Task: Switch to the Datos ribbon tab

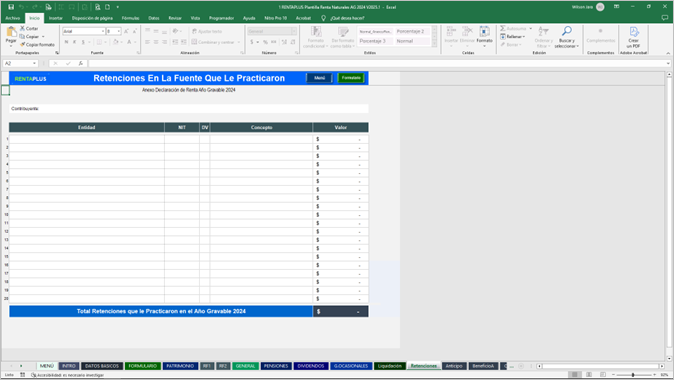Action: [153, 18]
